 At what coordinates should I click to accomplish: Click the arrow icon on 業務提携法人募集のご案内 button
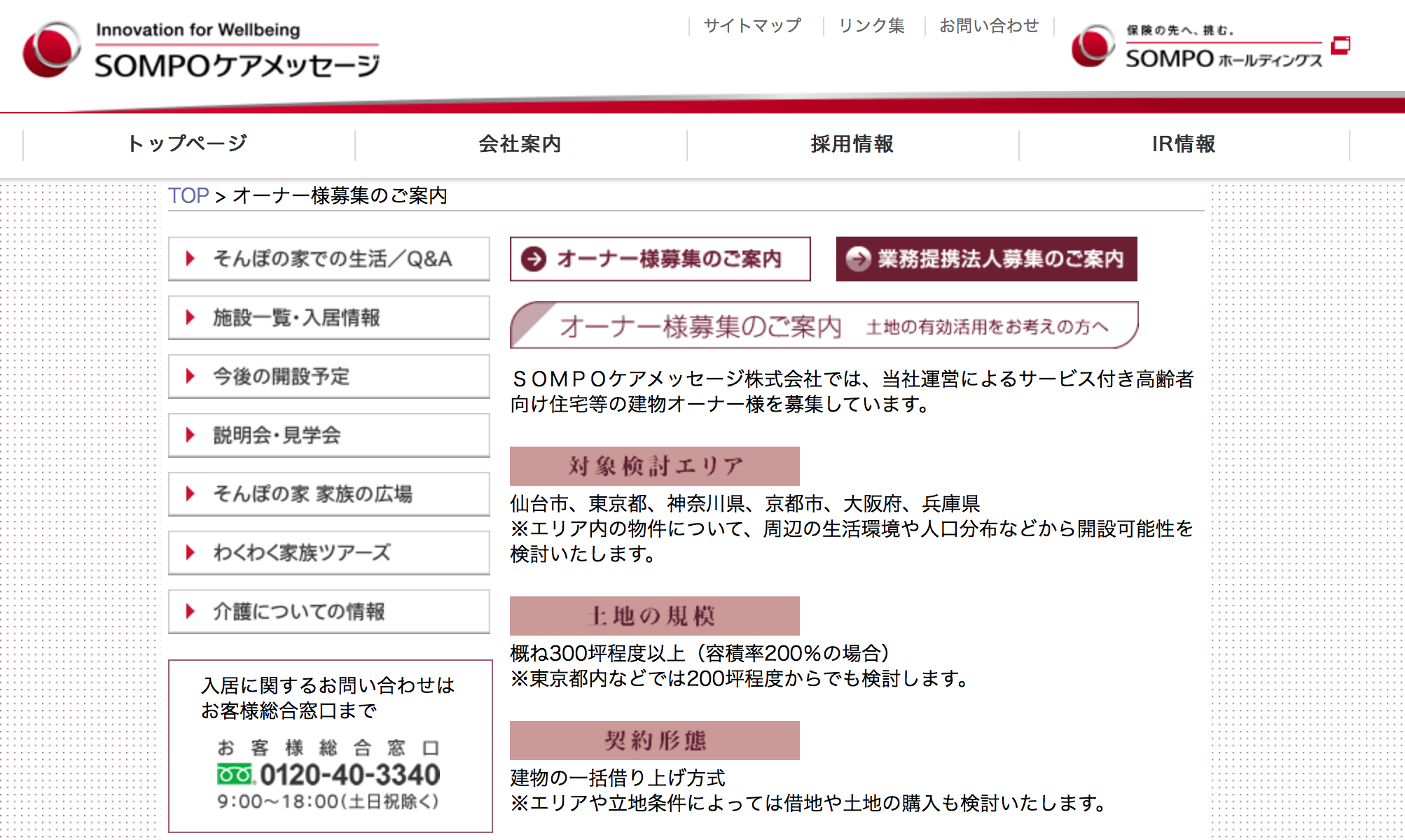(x=858, y=259)
